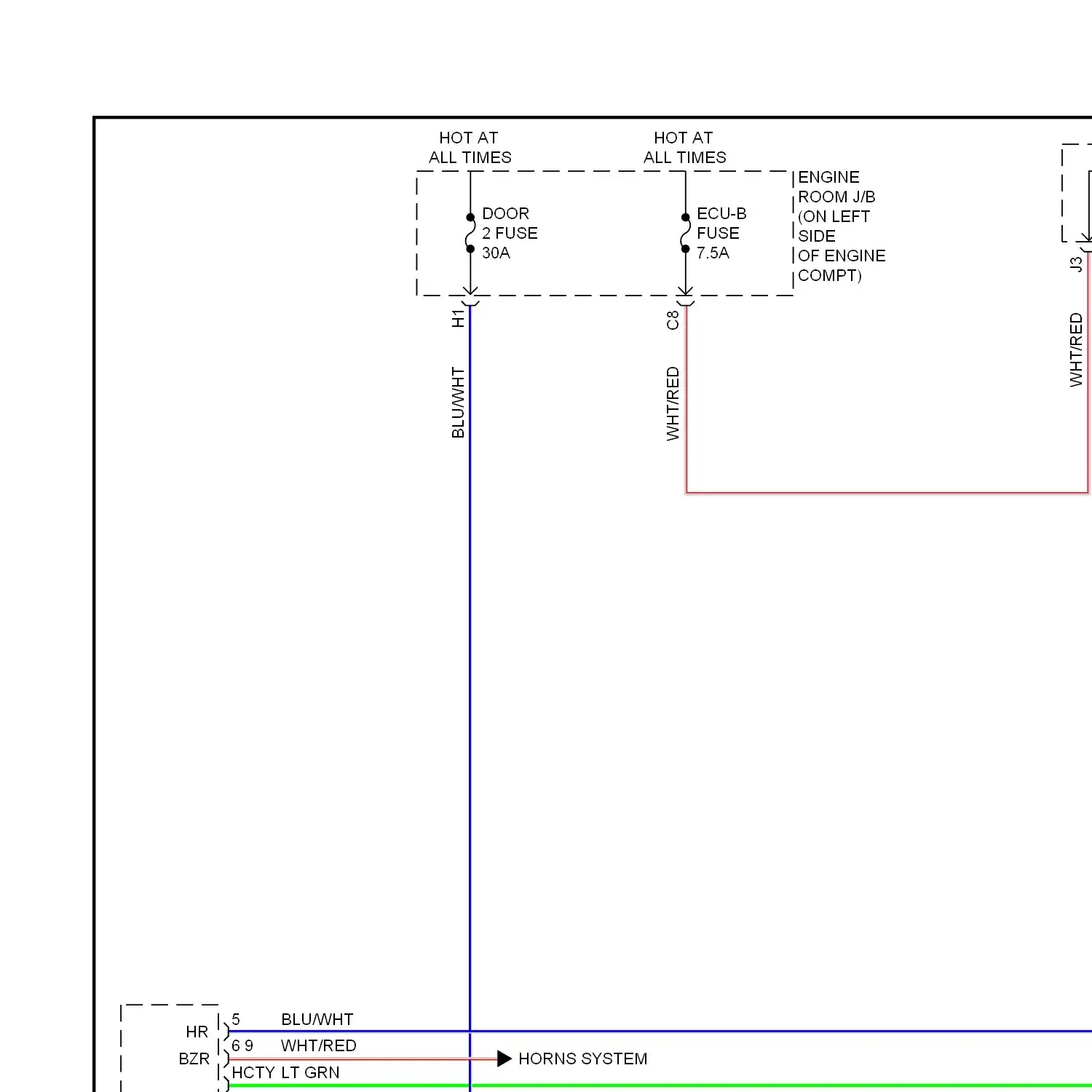Click the long vertical blue wire
Image resolution: width=1092 pixels, height=1092 pixels.
pos(470,697)
